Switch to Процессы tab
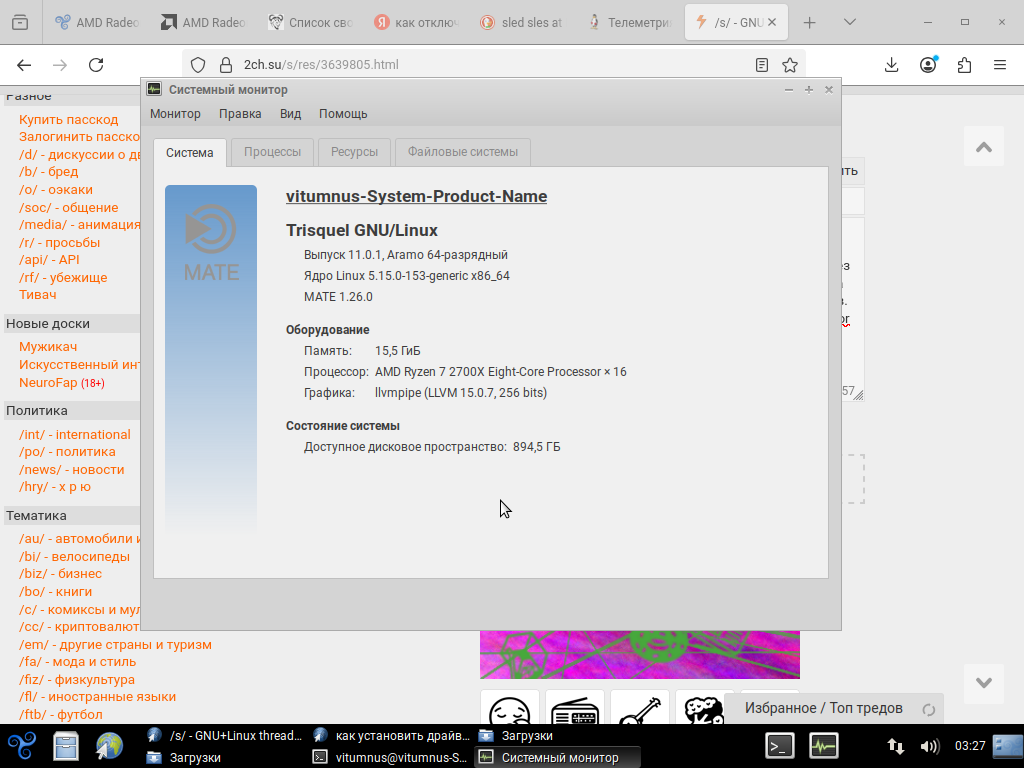This screenshot has height=768, width=1024. [272, 152]
